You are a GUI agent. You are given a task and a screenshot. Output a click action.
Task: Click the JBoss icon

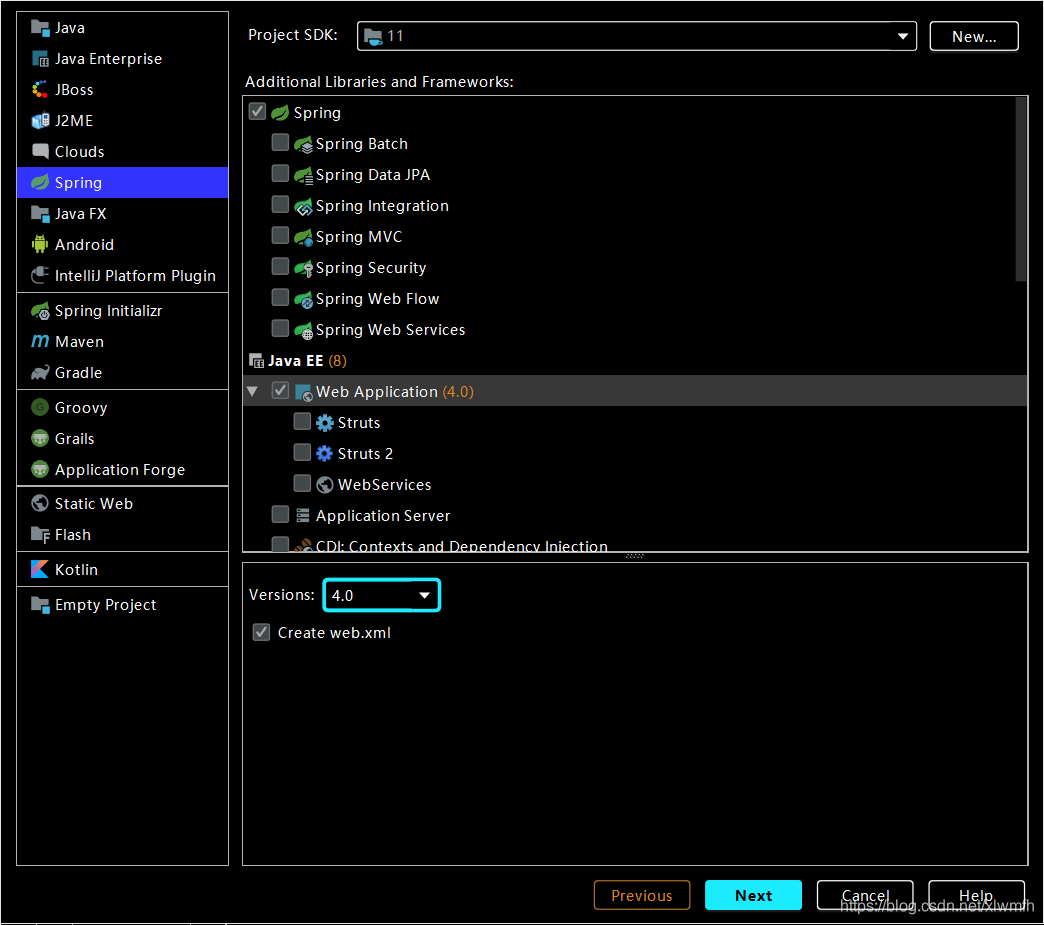40,90
